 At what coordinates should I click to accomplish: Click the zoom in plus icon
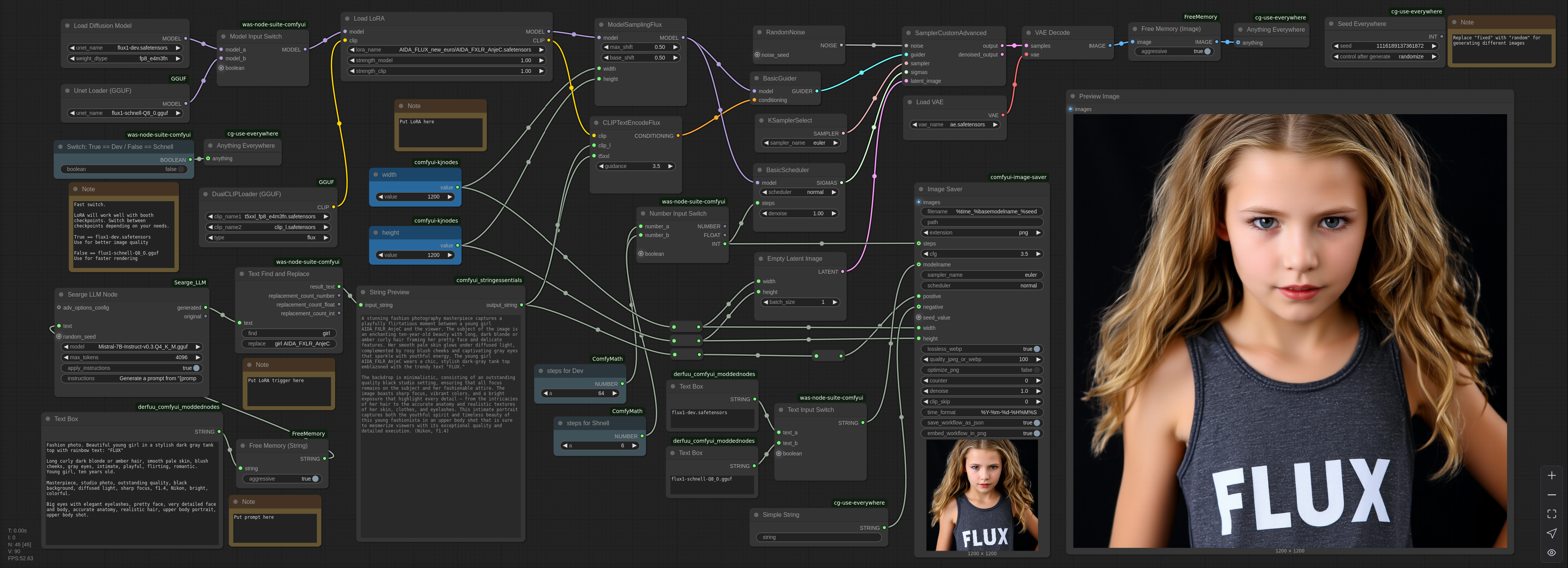pos(1551,476)
